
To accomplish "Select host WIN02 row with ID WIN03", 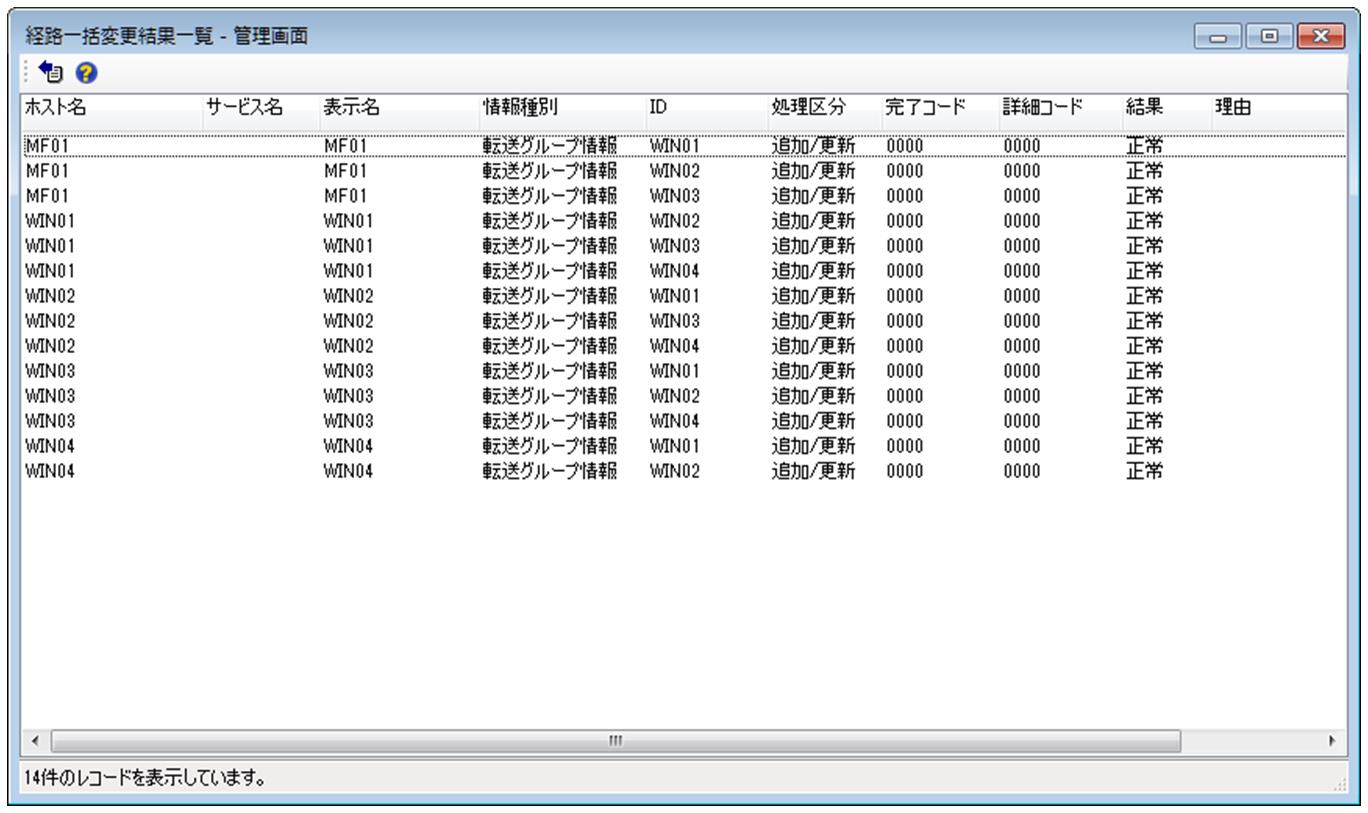I will click(x=684, y=321).
